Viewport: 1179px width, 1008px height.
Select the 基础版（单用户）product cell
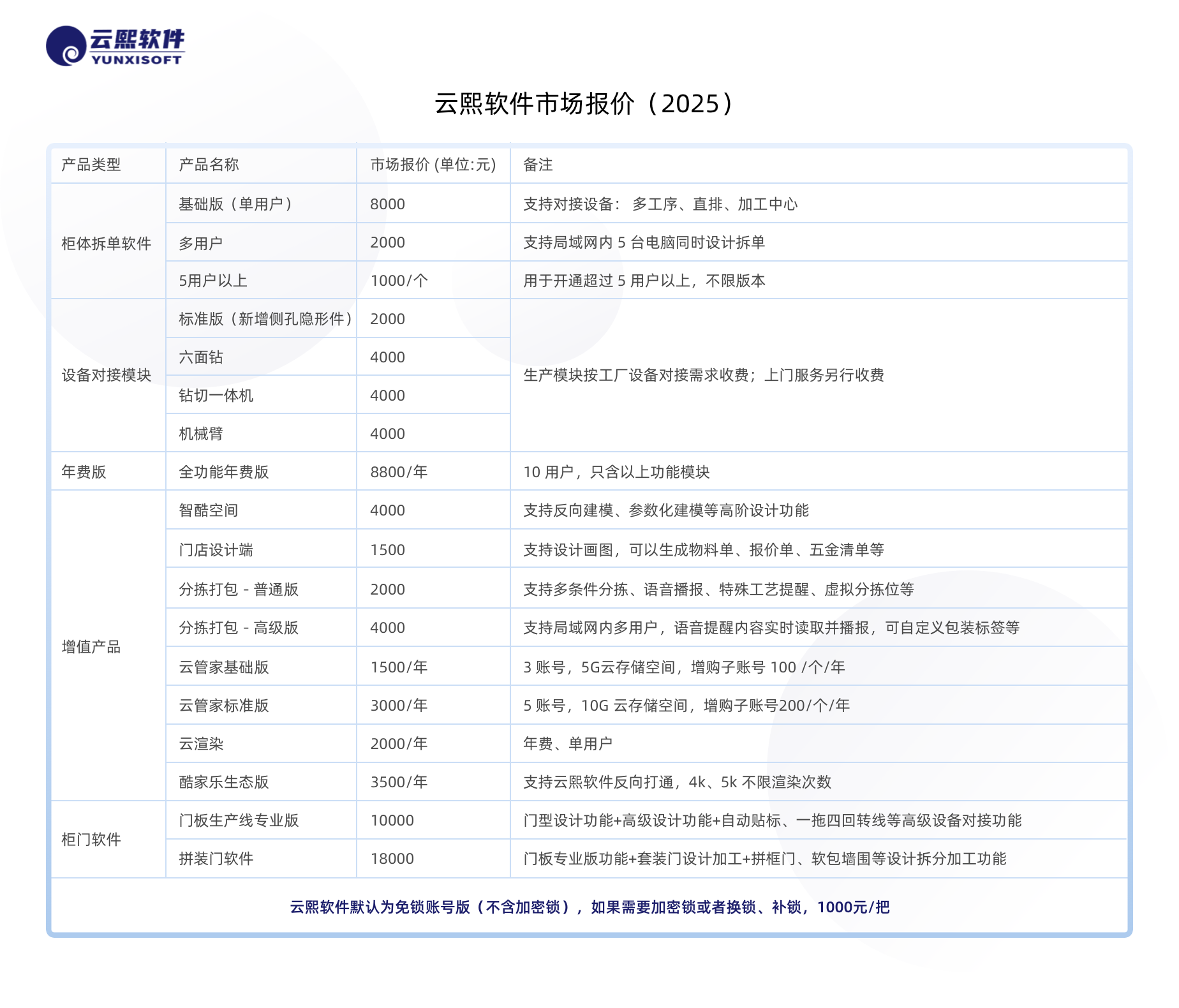235,204
